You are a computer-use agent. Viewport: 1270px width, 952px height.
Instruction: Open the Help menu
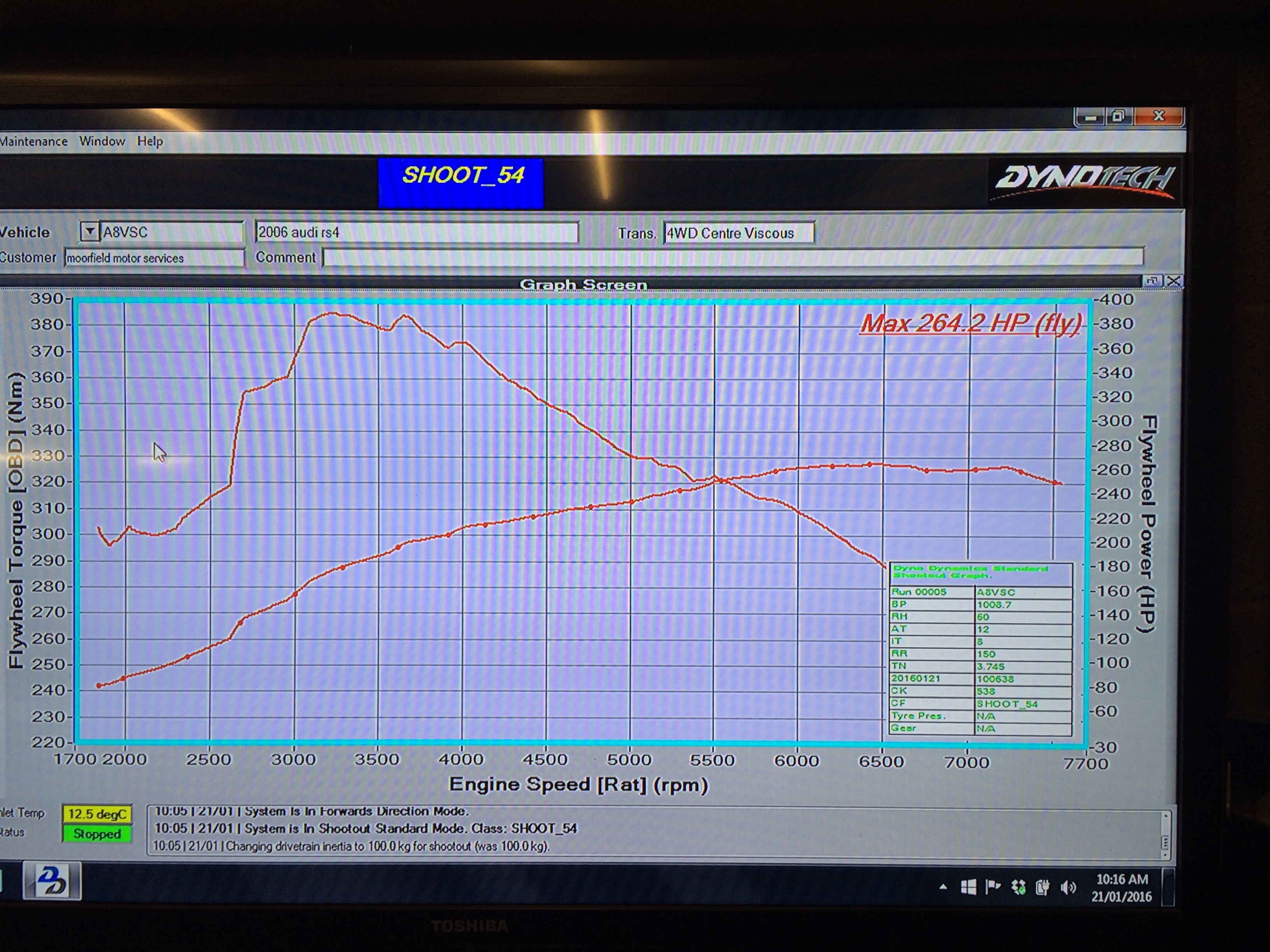coord(150,141)
